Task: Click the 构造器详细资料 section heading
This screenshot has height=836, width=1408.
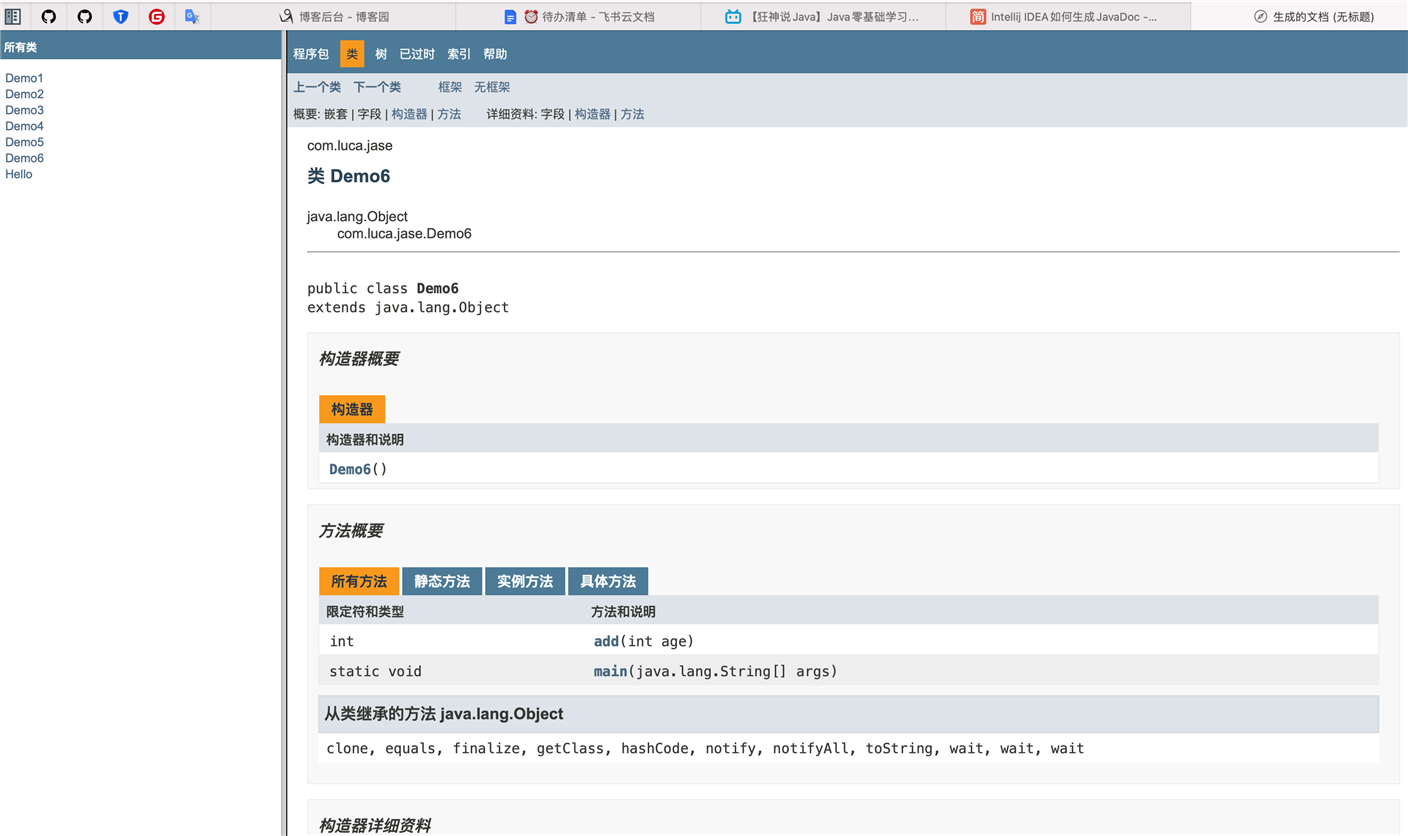Action: click(375, 825)
